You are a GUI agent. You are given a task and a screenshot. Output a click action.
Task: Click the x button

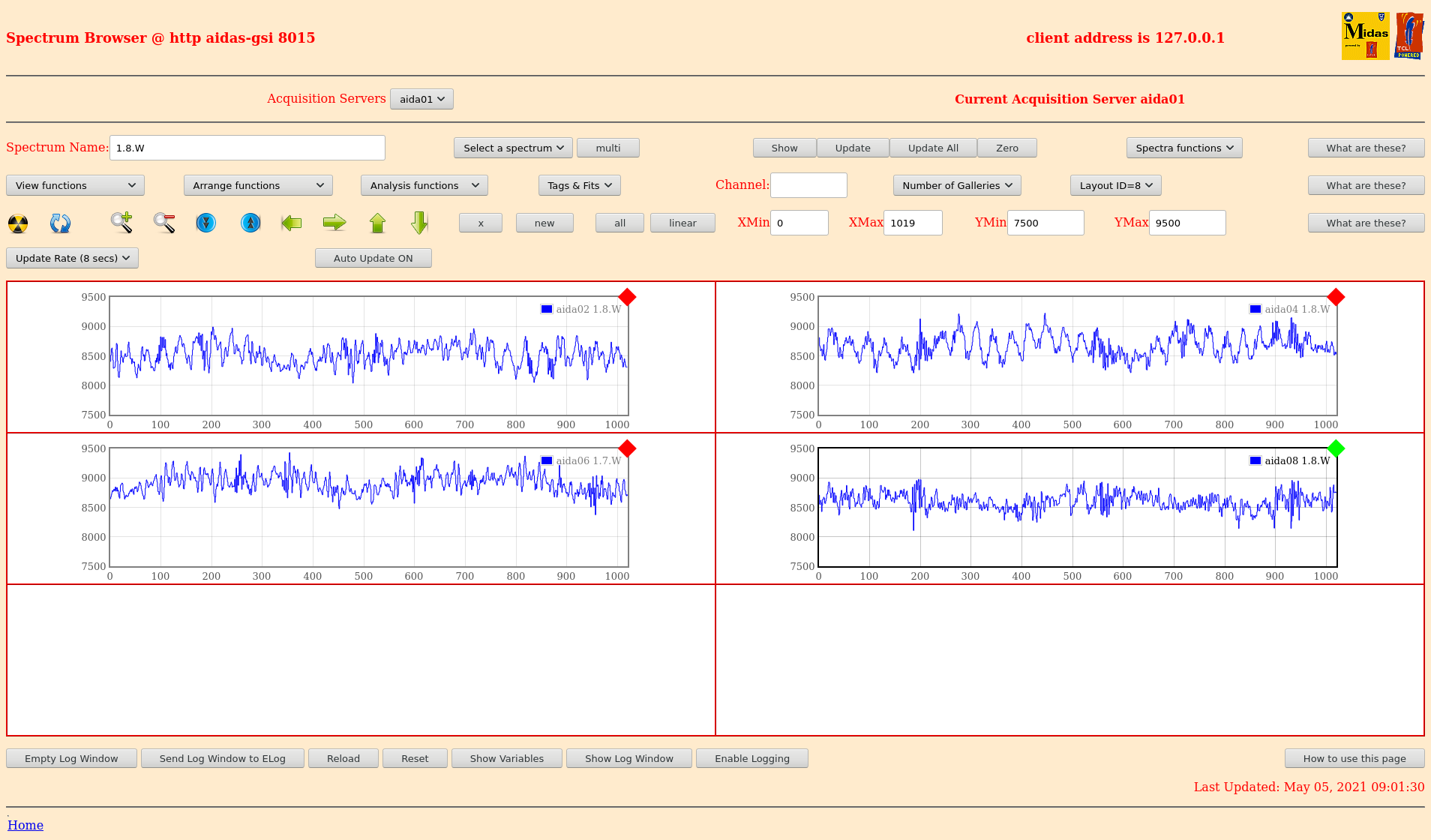coord(481,223)
